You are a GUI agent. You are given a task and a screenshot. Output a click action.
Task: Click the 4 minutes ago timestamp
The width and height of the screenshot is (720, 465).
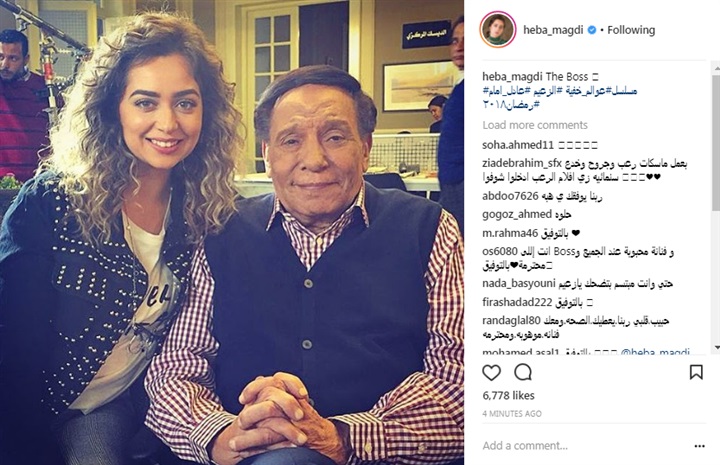512,414
